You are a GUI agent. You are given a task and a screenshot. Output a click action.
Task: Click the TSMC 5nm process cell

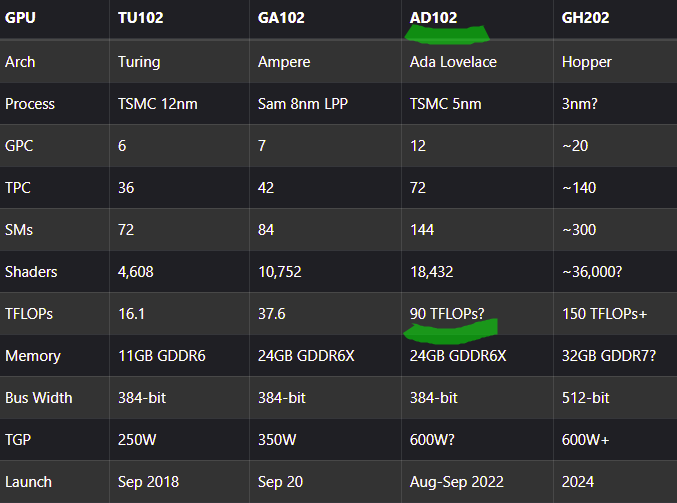[x=447, y=104]
